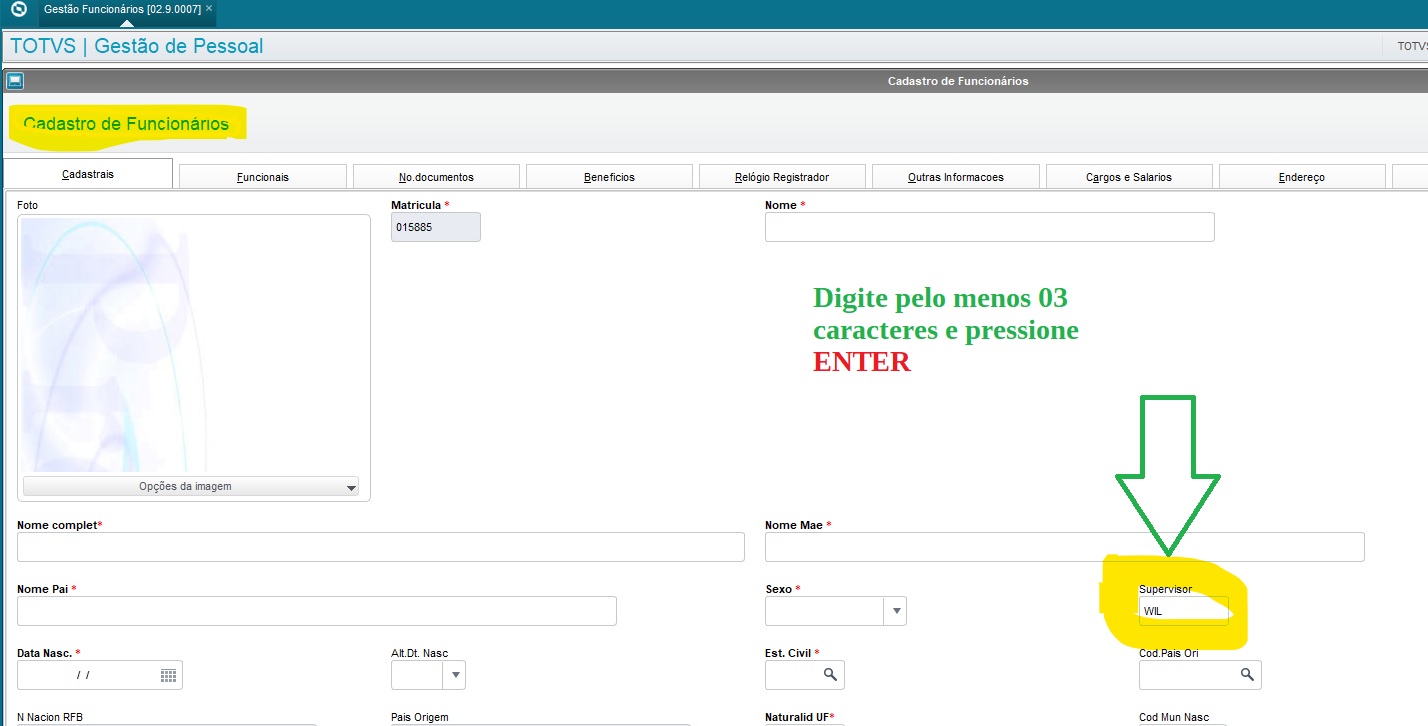Click the blue window icon beside the title bar

14,81
